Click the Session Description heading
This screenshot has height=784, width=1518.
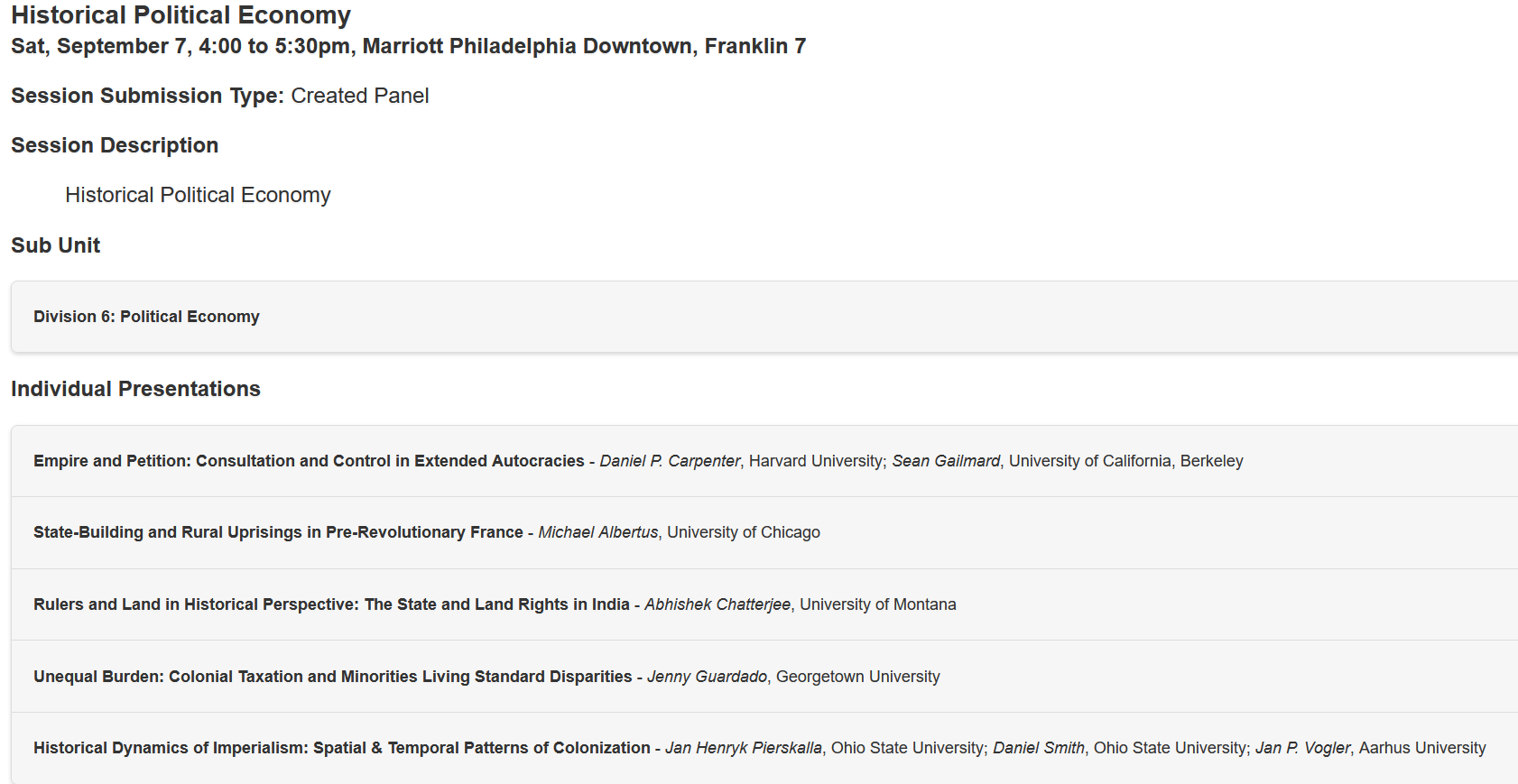[x=115, y=145]
